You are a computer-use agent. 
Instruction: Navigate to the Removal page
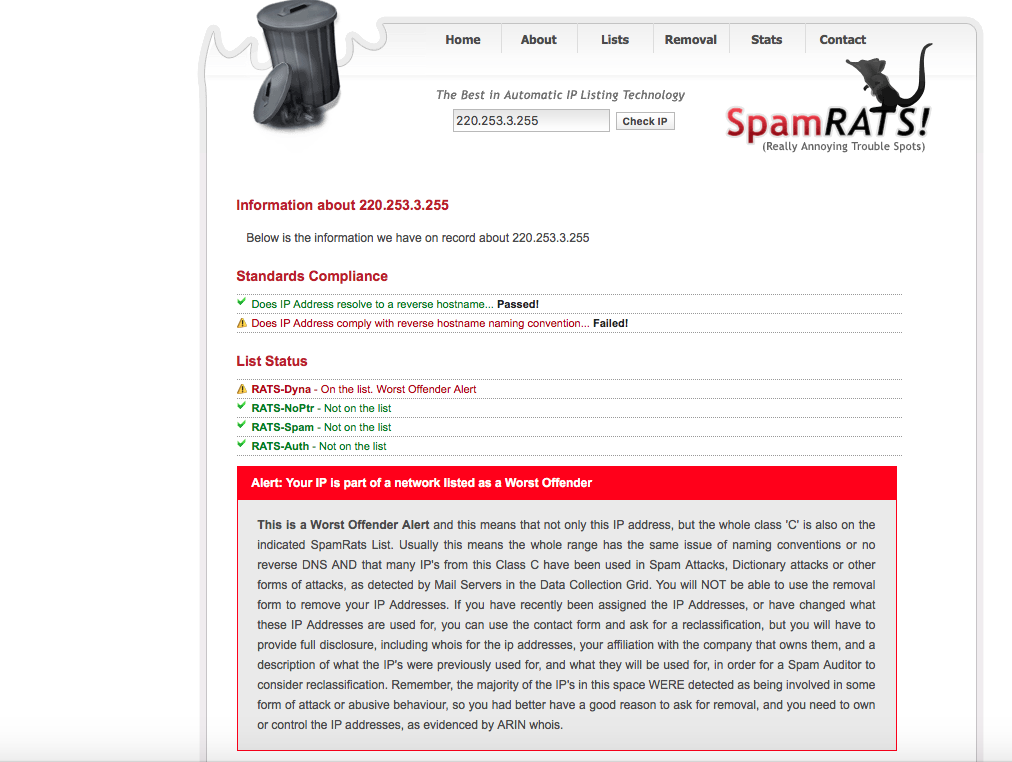691,39
